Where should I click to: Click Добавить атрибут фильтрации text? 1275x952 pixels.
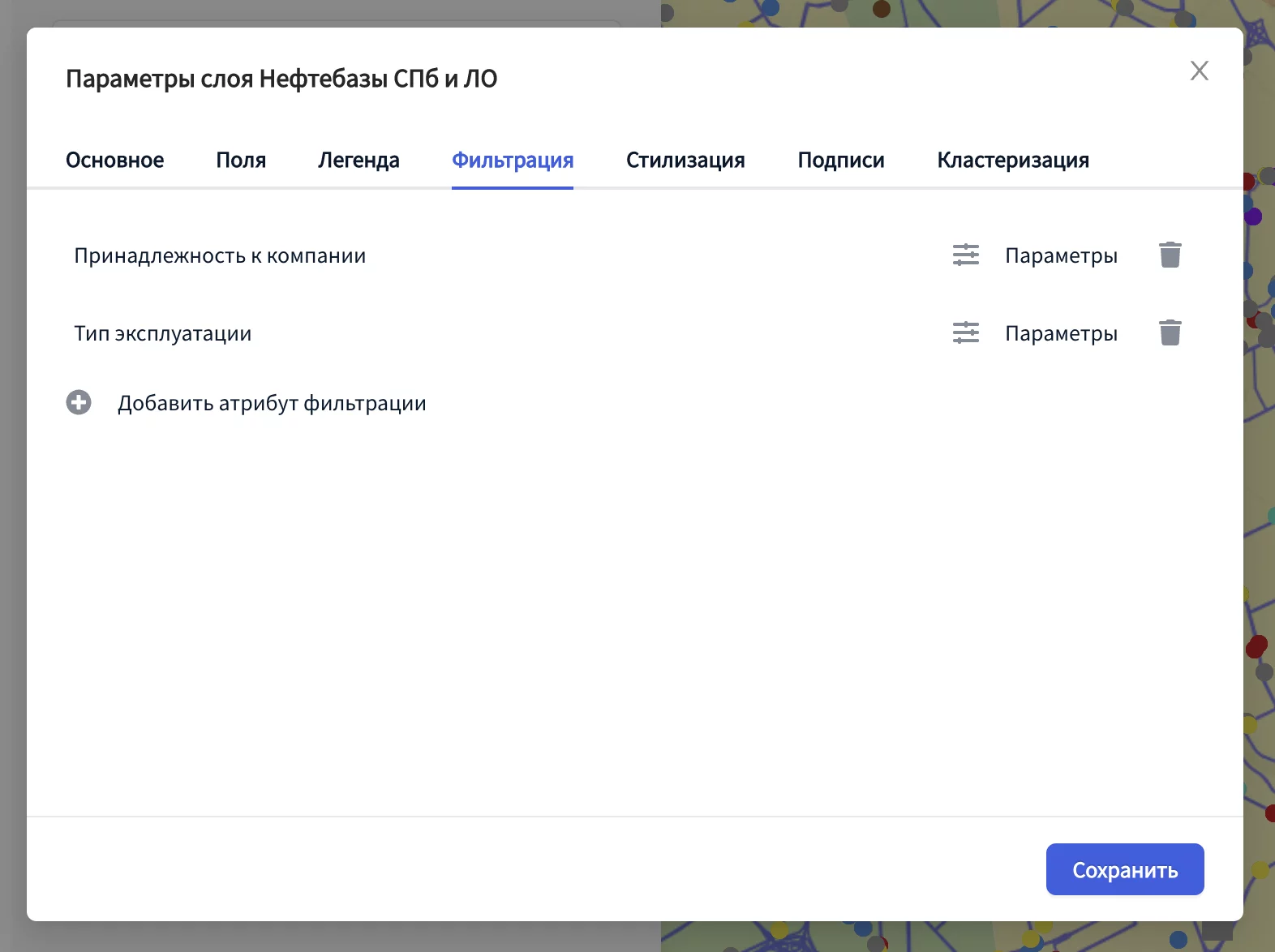(272, 403)
